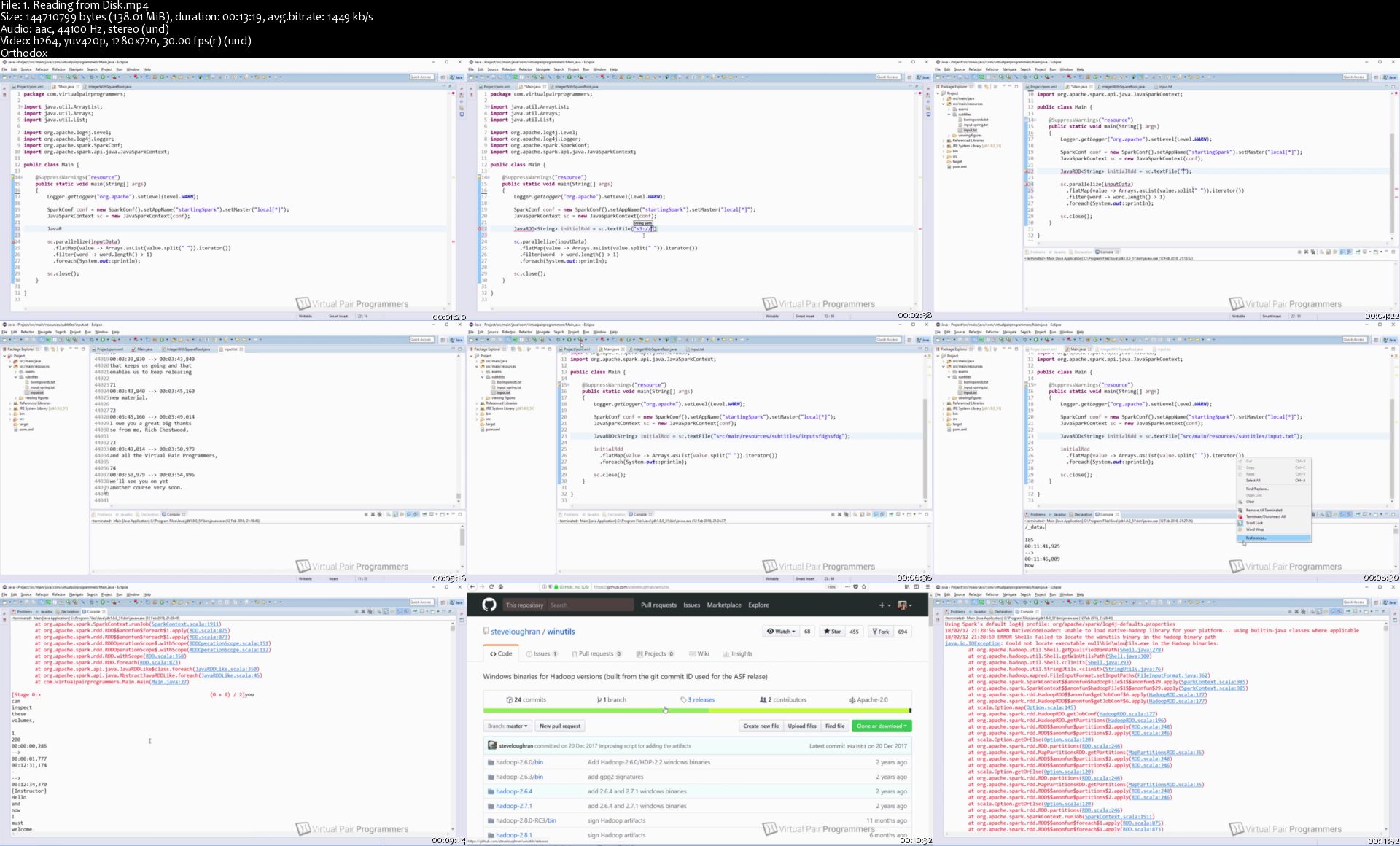This screenshot has width=1400, height=846.
Task: Open the Clone or download dropdown
Action: pos(882,726)
